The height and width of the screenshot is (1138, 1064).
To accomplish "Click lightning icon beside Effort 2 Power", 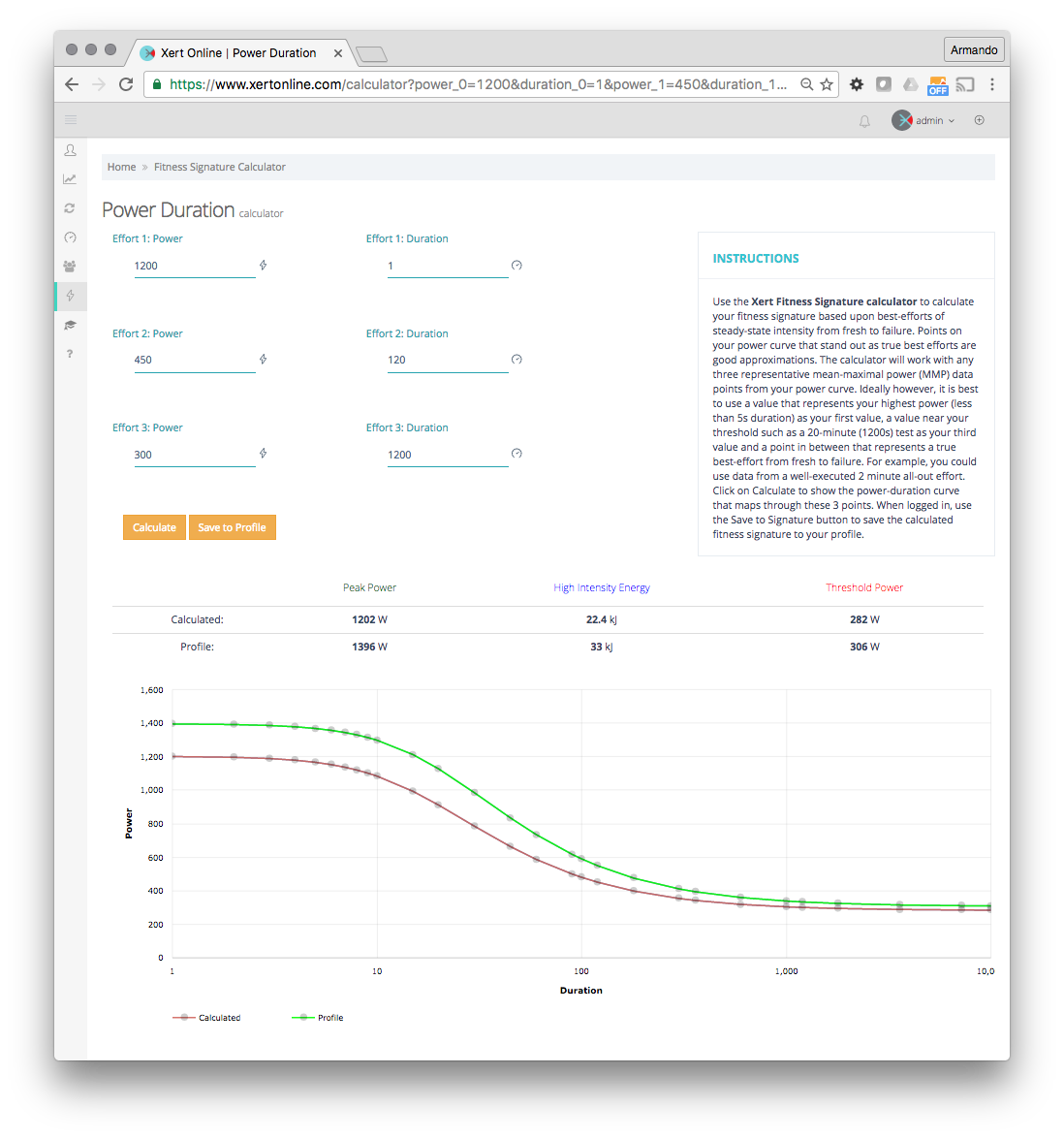I will 263,360.
